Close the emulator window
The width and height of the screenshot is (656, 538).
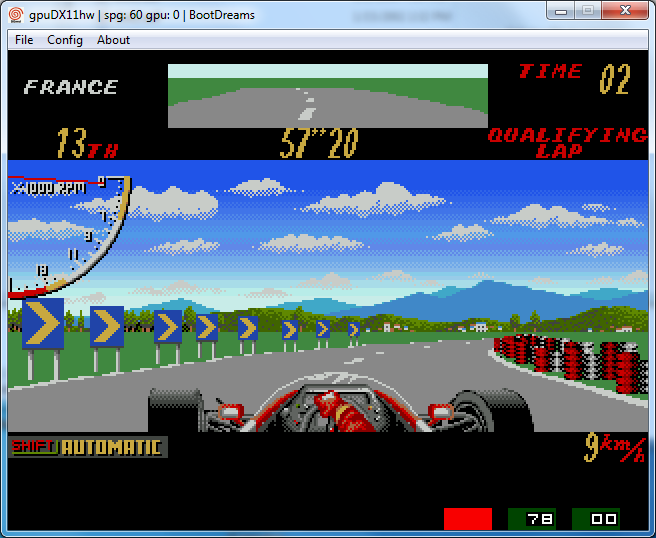625,11
